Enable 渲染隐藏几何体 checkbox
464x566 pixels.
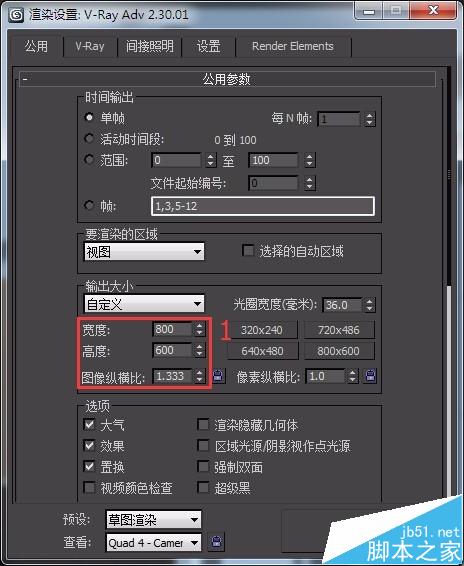tap(203, 424)
